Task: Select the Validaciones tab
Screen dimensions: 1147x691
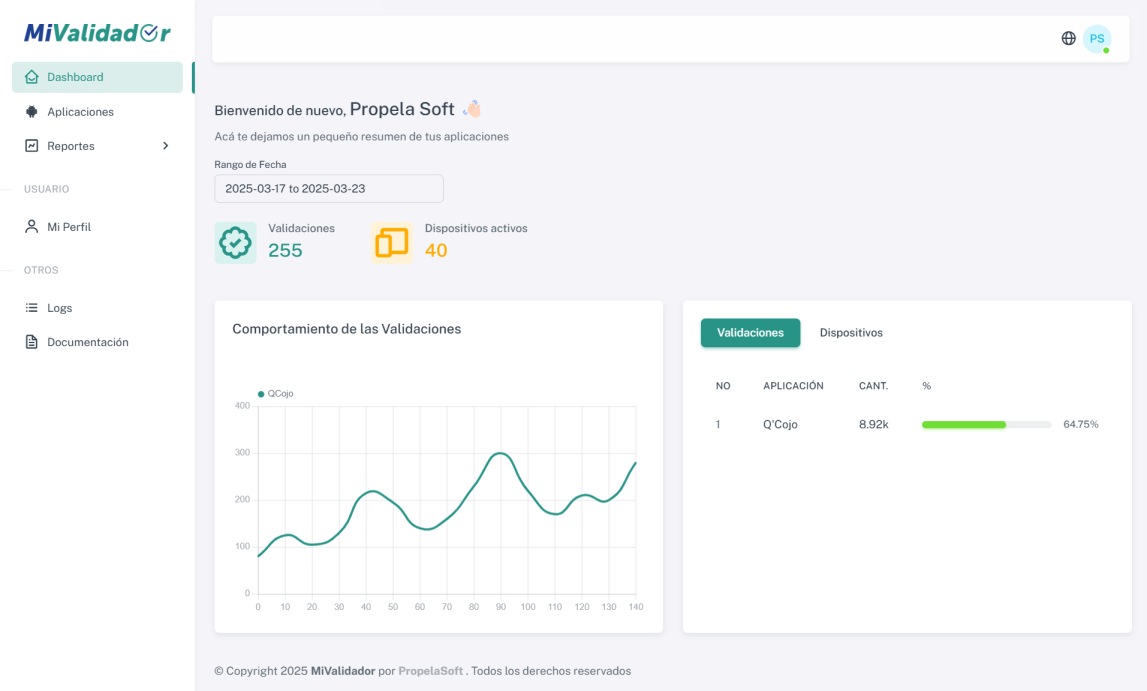Action: tap(750, 333)
